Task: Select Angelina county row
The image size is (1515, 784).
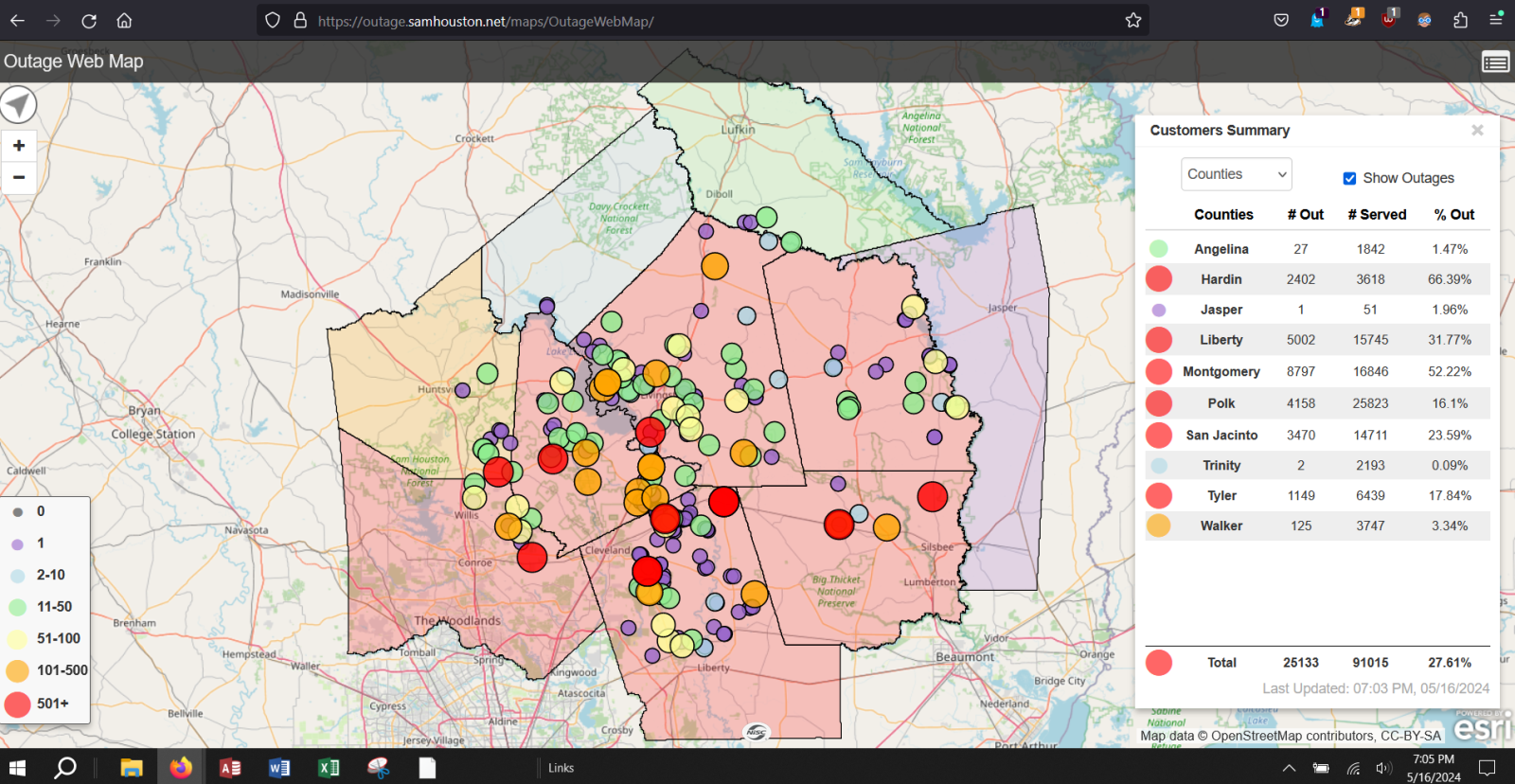Action: 1317,249
